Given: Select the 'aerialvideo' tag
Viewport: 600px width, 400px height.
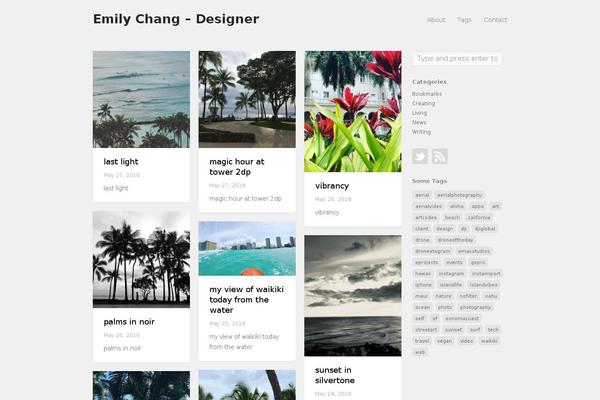Looking at the screenshot, I should (x=429, y=206).
